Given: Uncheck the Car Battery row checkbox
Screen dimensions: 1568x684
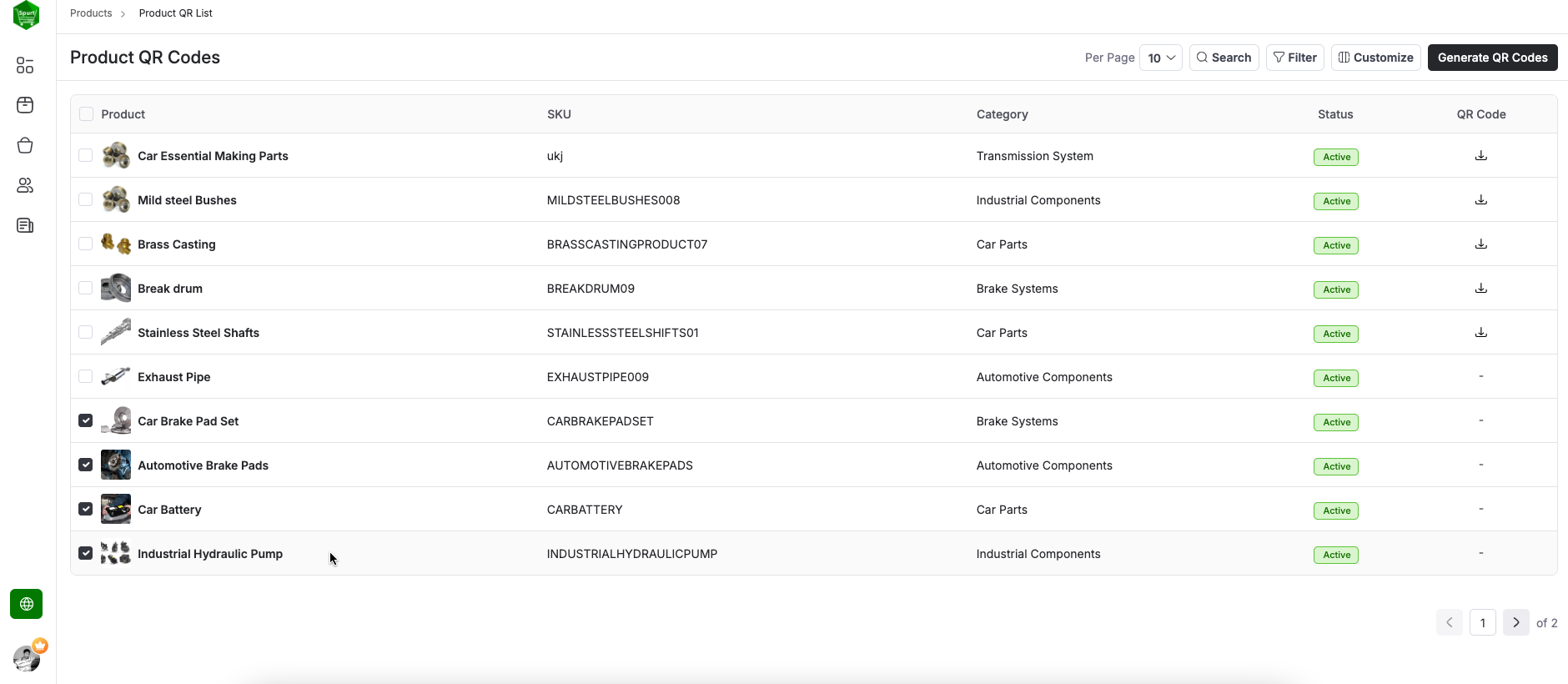Looking at the screenshot, I should point(86,509).
